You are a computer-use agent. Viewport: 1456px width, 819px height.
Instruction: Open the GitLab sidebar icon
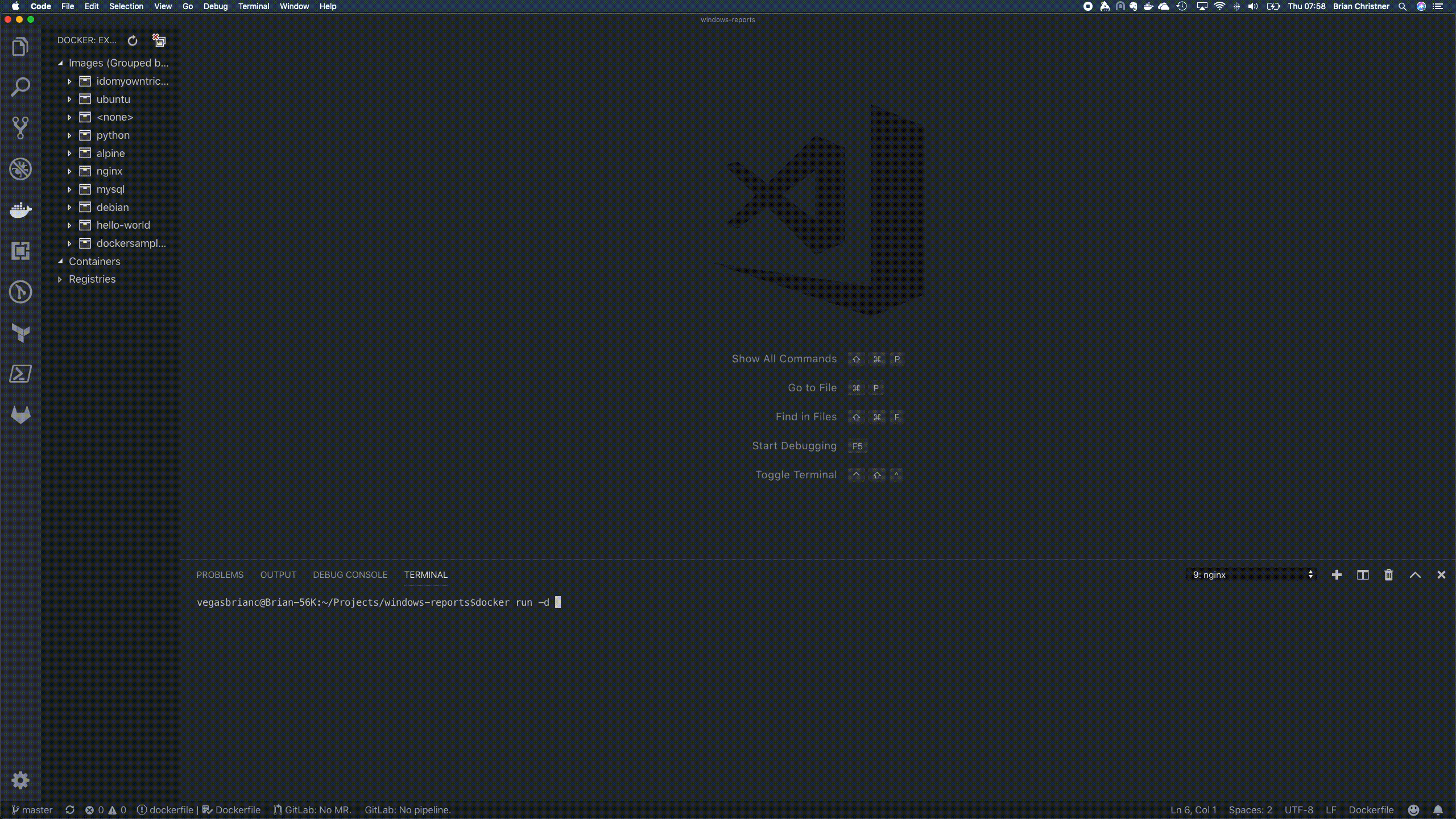tap(20, 415)
